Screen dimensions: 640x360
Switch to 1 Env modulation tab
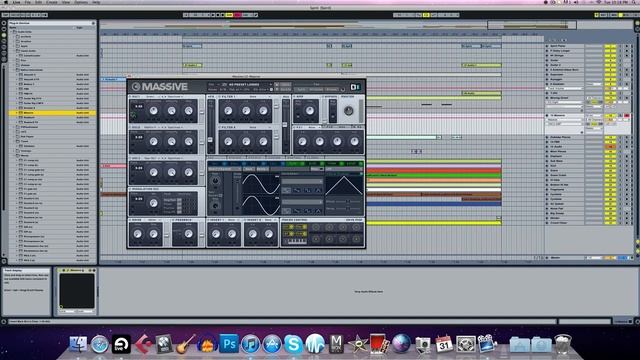[216, 164]
